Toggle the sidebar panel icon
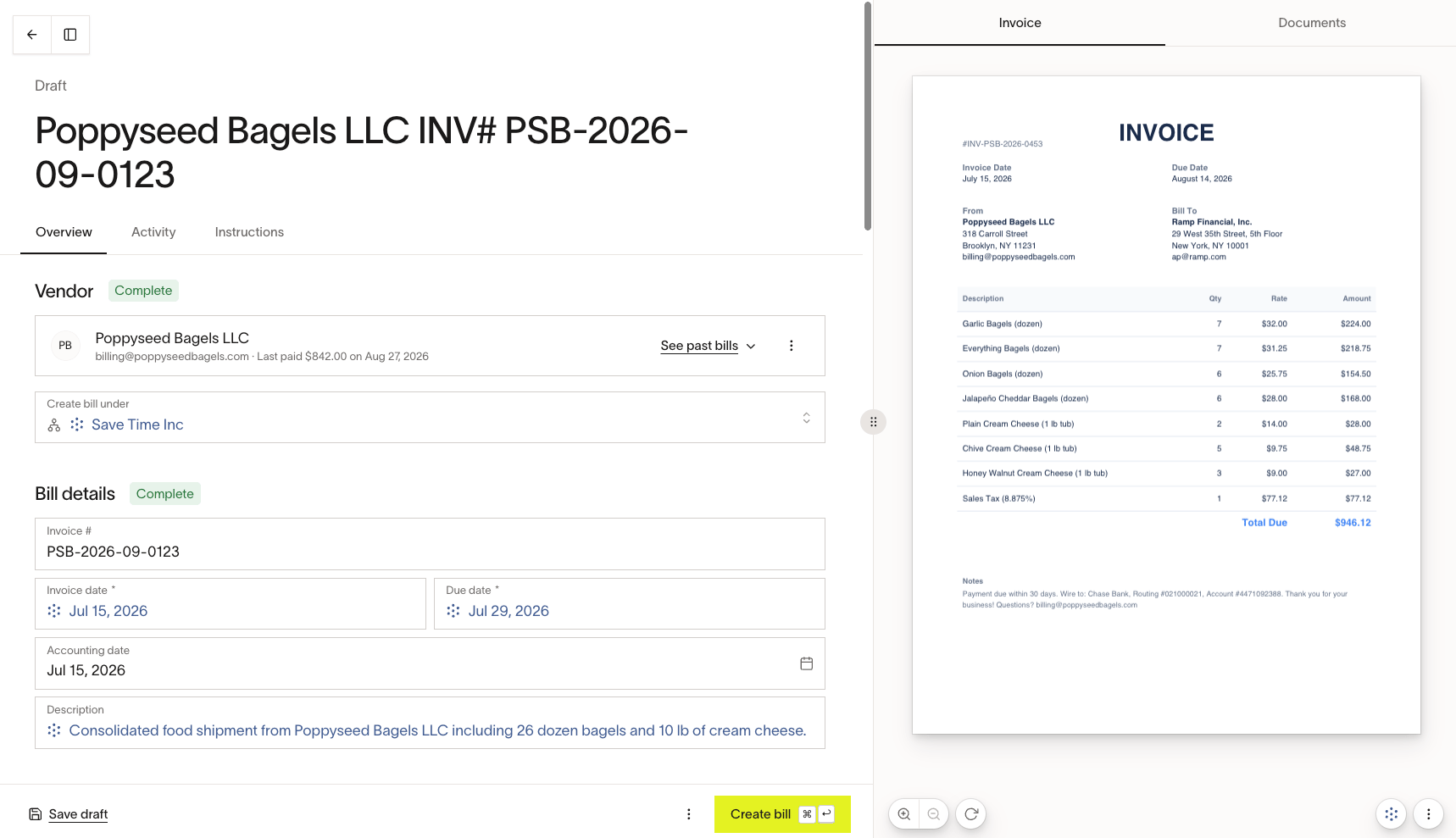 (70, 35)
